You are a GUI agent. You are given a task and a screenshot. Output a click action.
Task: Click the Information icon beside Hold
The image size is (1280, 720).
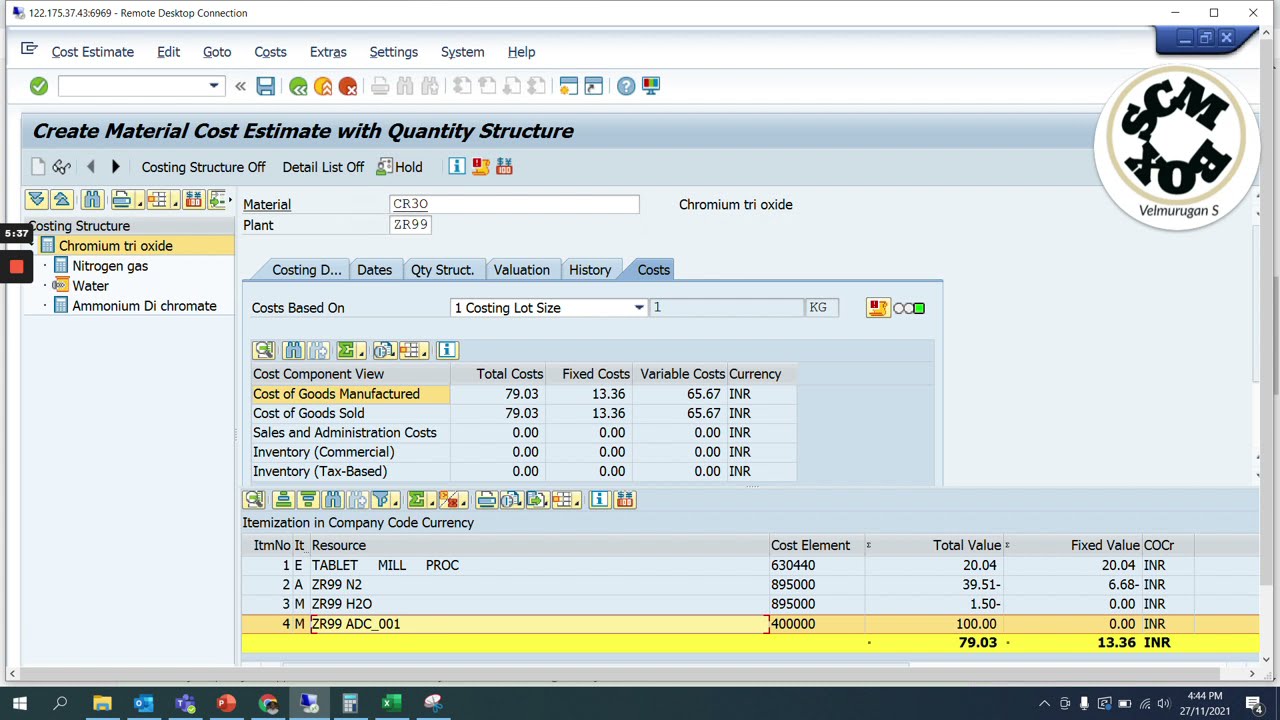(457, 167)
